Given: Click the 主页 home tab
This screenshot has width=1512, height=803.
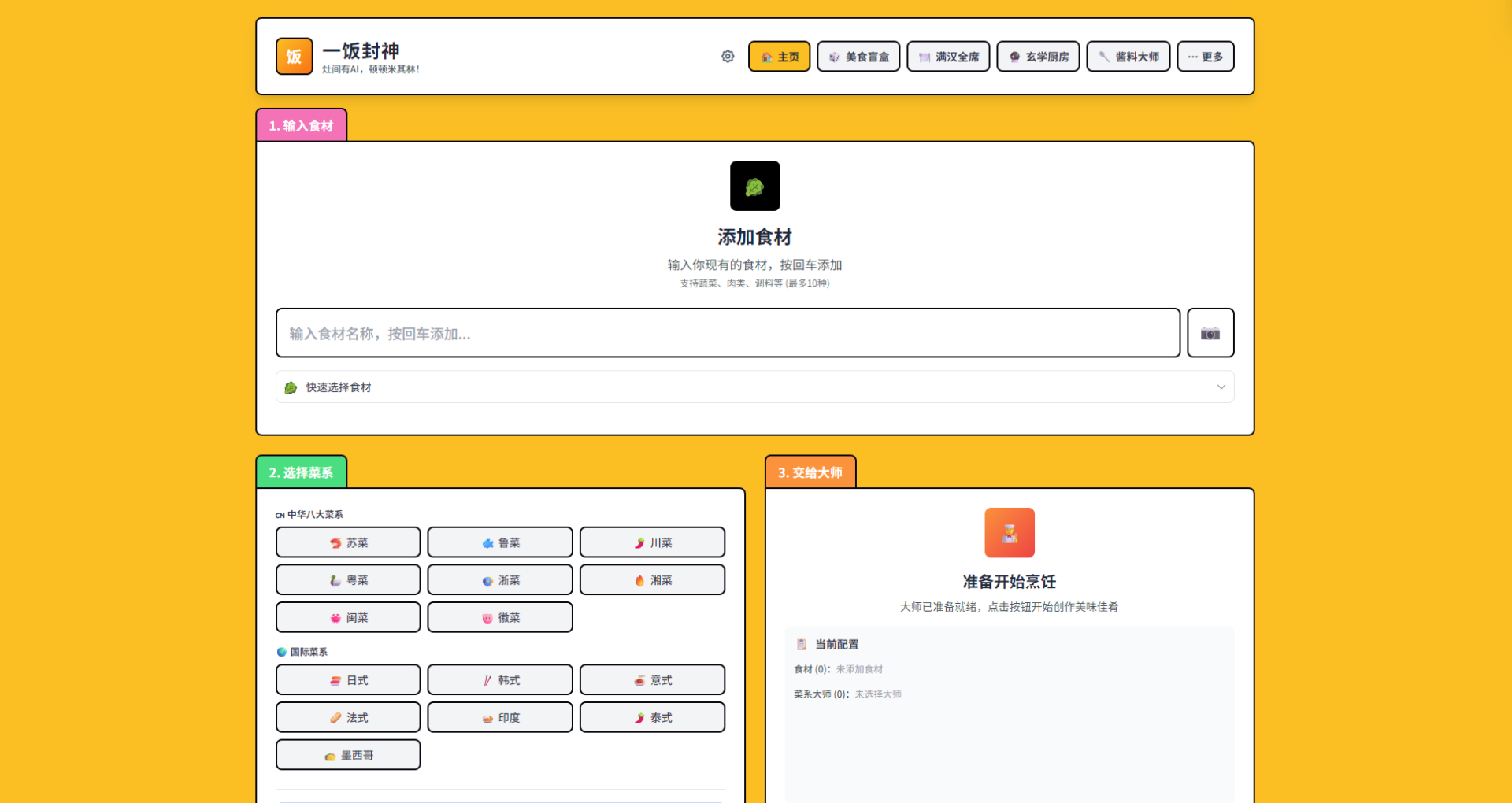Looking at the screenshot, I should (x=779, y=57).
